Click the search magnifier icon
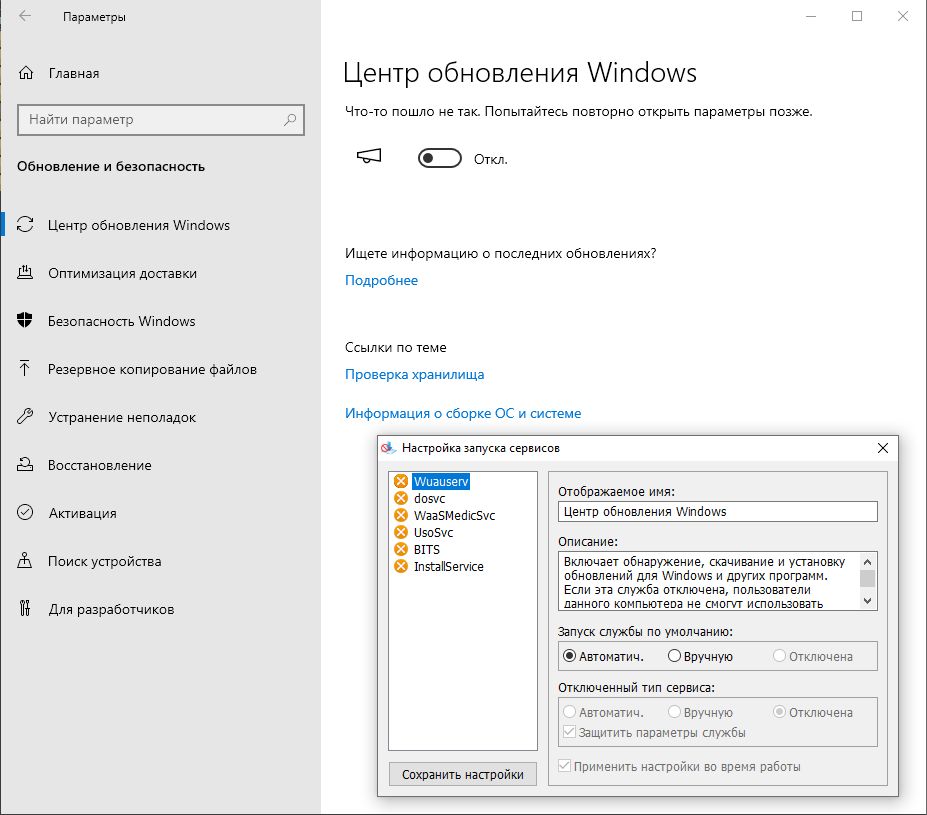The width and height of the screenshot is (927, 815). 290,119
